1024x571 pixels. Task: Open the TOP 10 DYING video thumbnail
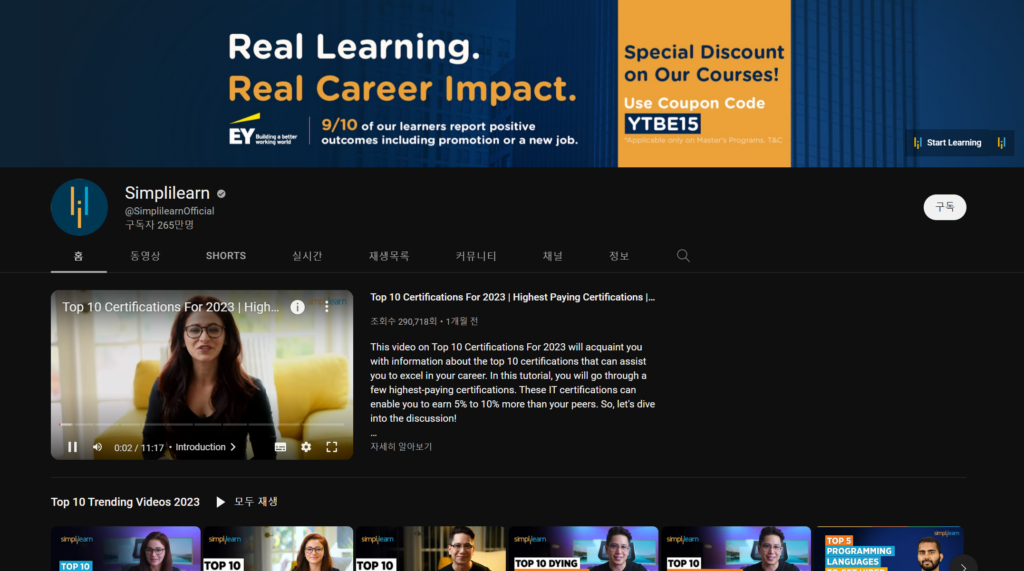point(583,549)
